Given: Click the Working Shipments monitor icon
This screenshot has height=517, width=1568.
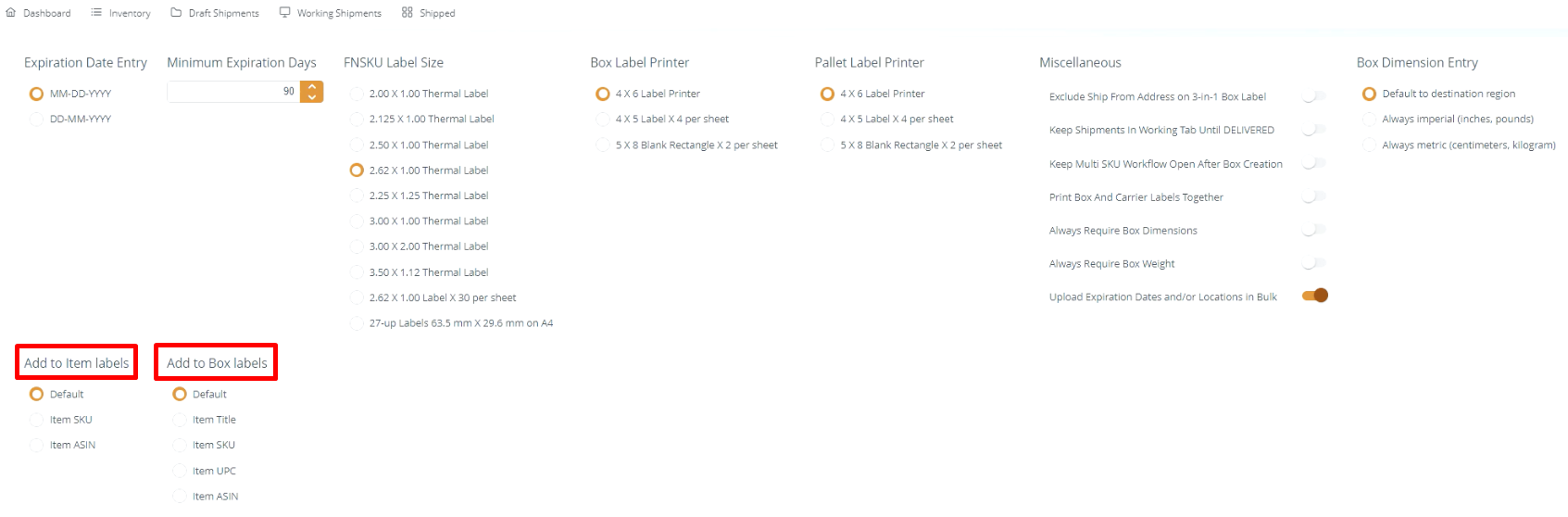Looking at the screenshot, I should pyautogui.click(x=285, y=13).
